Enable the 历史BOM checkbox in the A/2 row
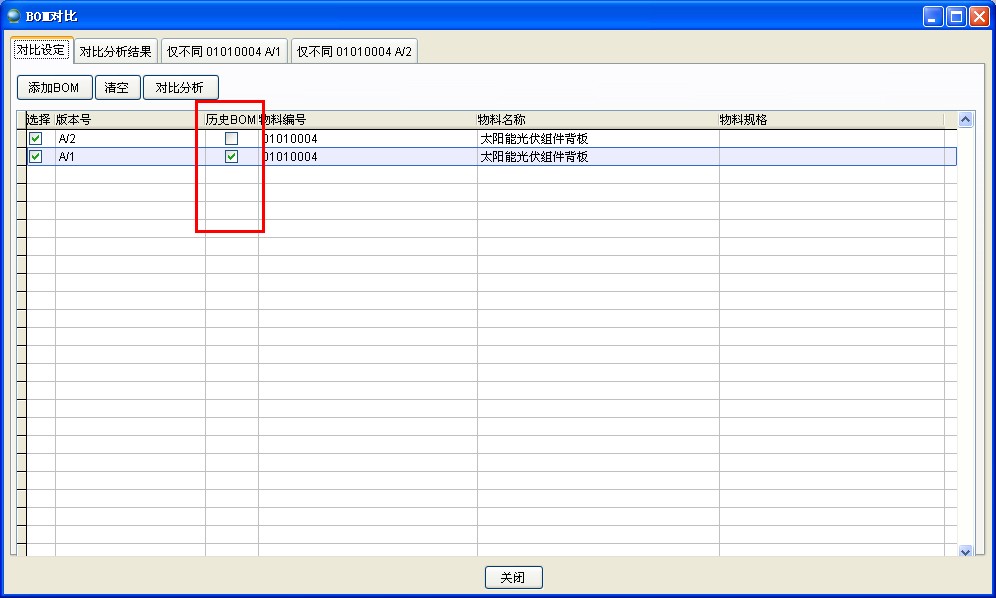996x598 pixels. point(231,139)
